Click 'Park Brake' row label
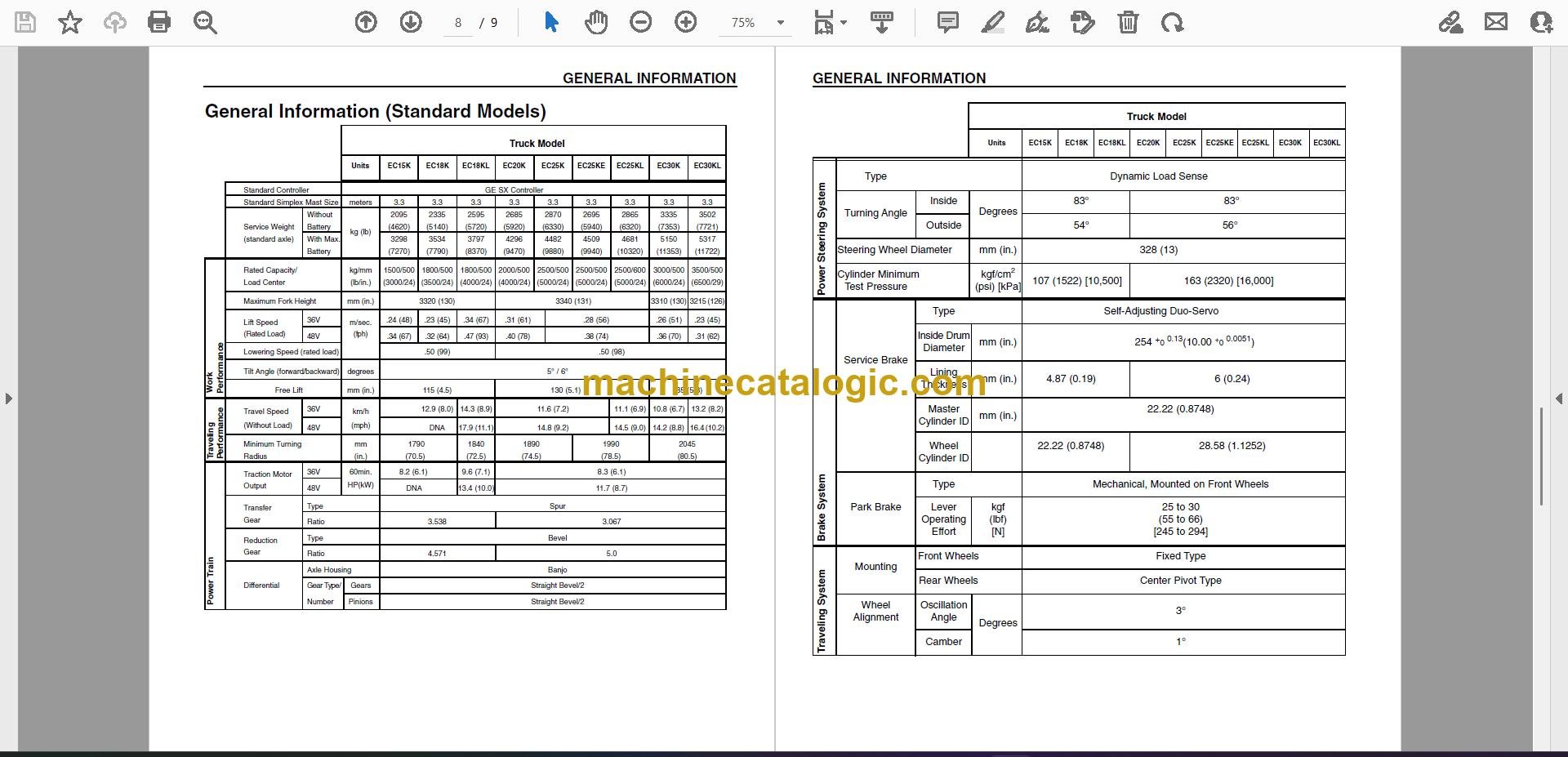Image resolution: width=1568 pixels, height=757 pixels. click(x=875, y=507)
